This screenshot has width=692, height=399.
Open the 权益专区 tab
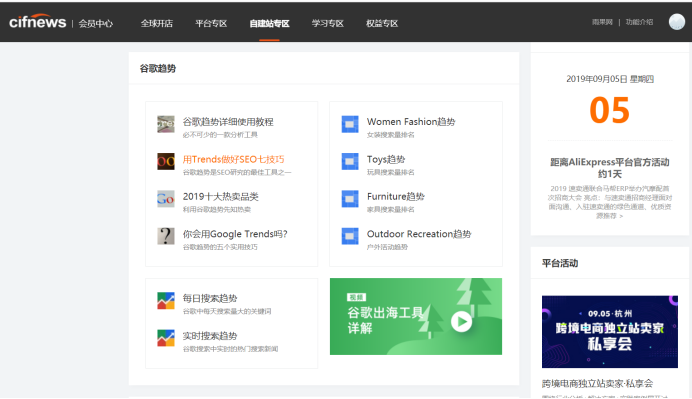pyautogui.click(x=382, y=23)
